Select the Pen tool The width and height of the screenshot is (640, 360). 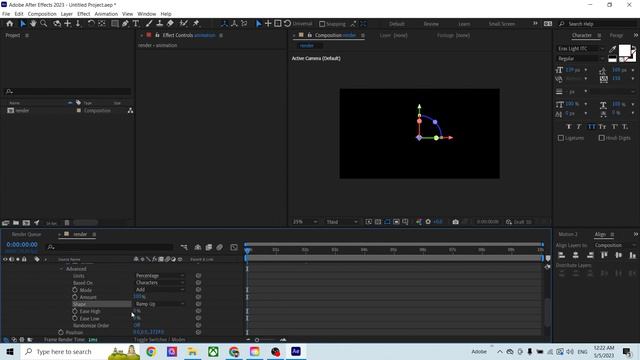click(x=125, y=24)
